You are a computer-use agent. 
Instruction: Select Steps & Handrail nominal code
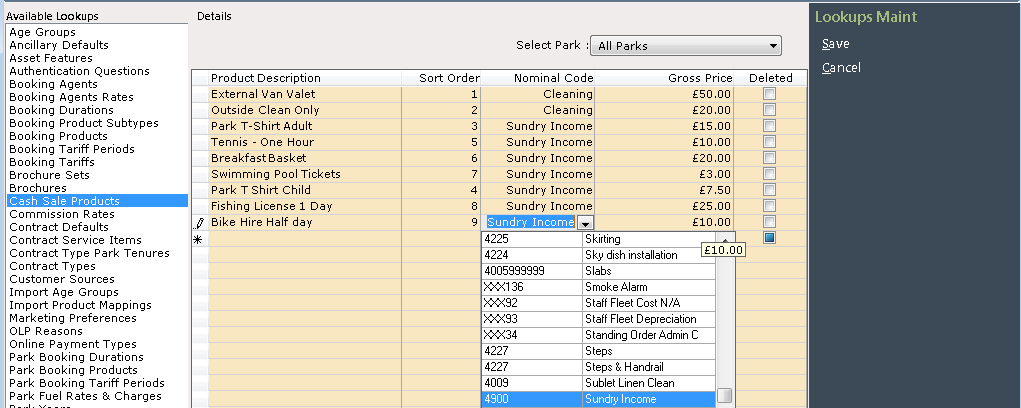[x=598, y=367]
